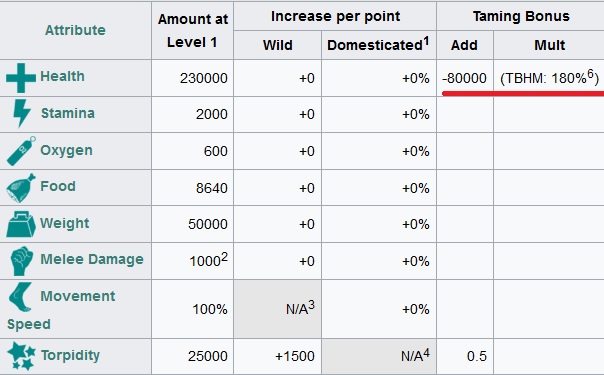The height and width of the screenshot is (375, 604).
Task: Click footnote 4 in Torpidity N/A cell
Action: [x=426, y=352]
